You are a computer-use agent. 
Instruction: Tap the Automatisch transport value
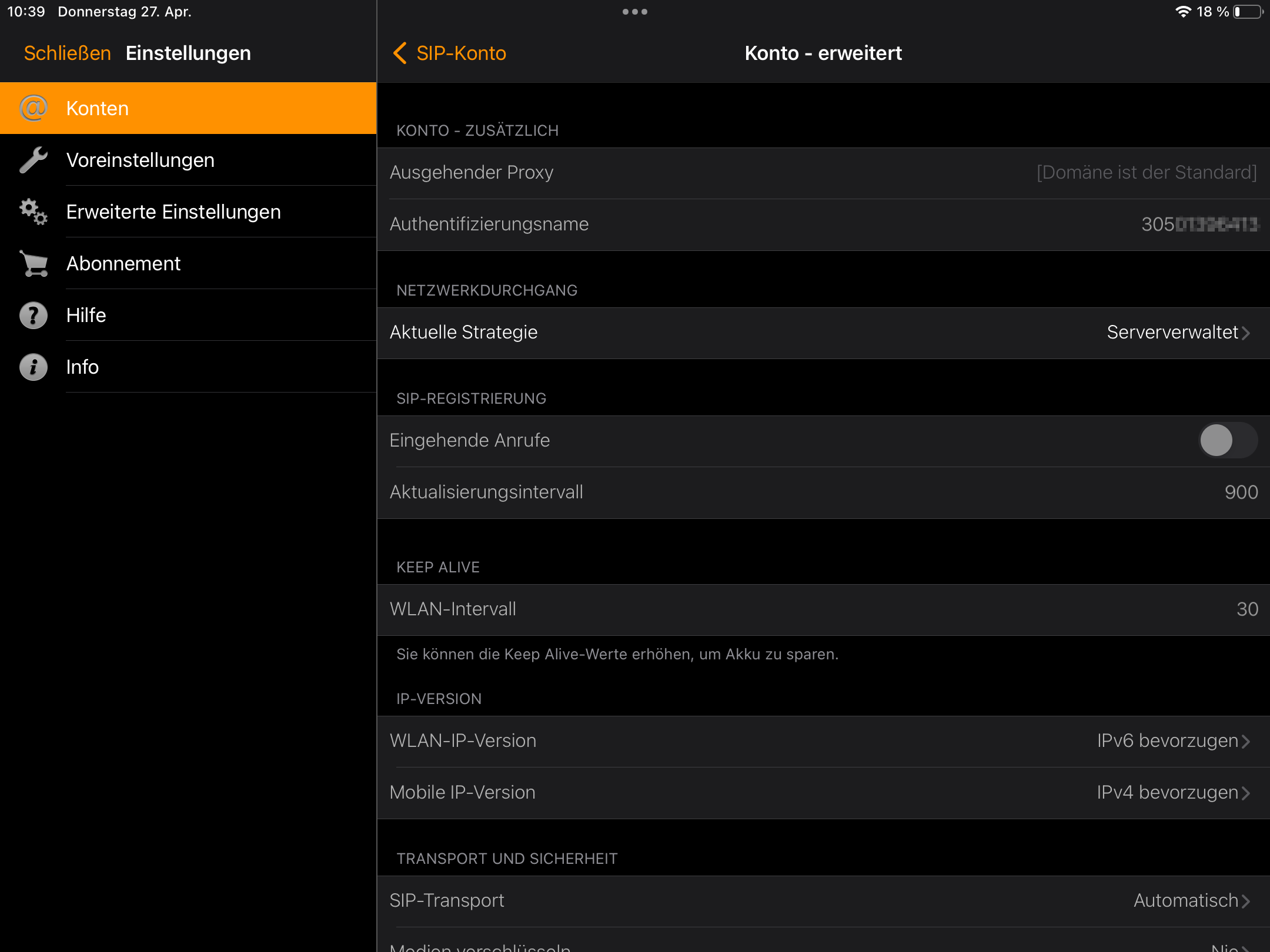pos(1186,900)
